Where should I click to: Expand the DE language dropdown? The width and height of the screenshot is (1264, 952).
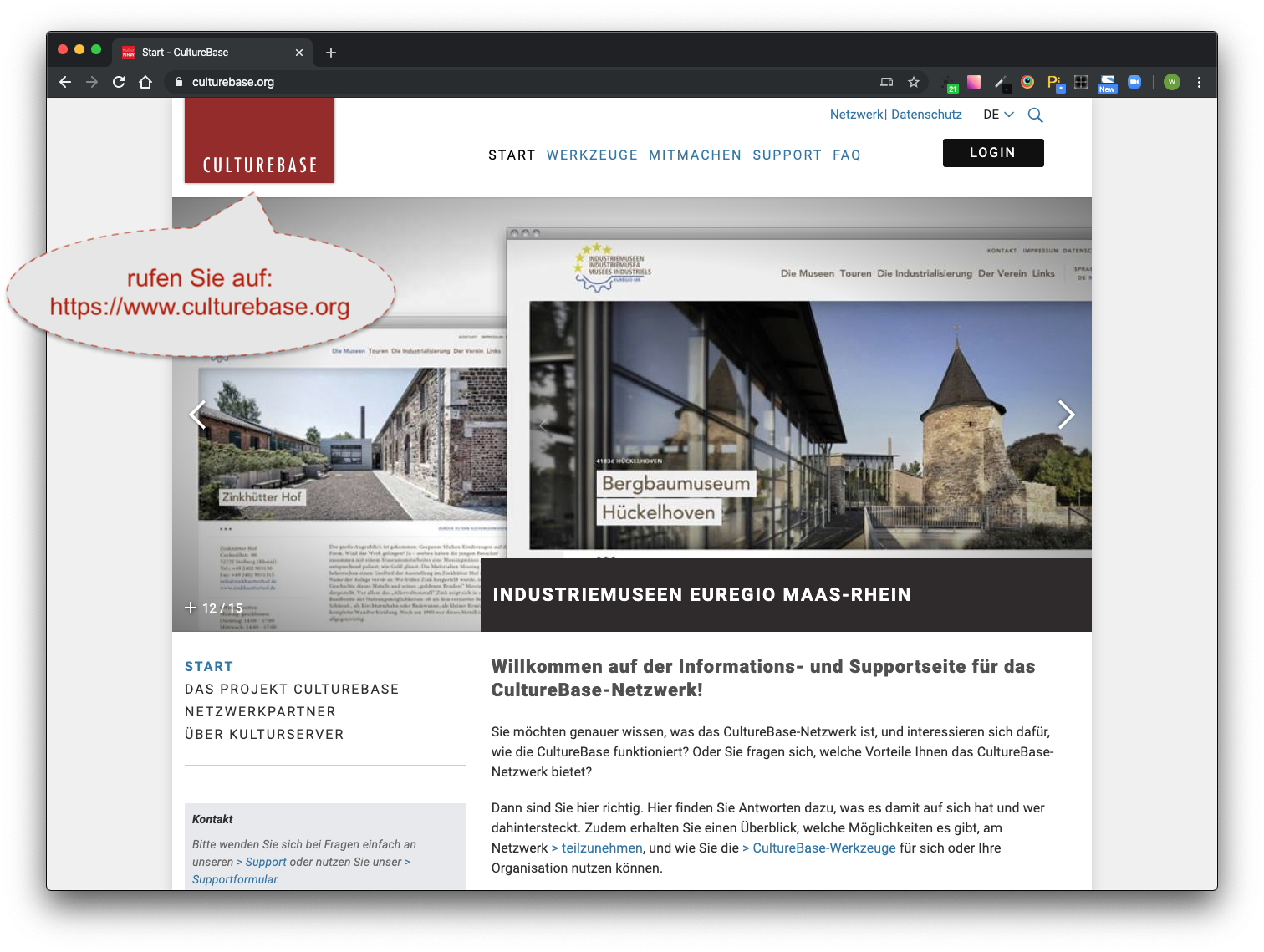998,115
